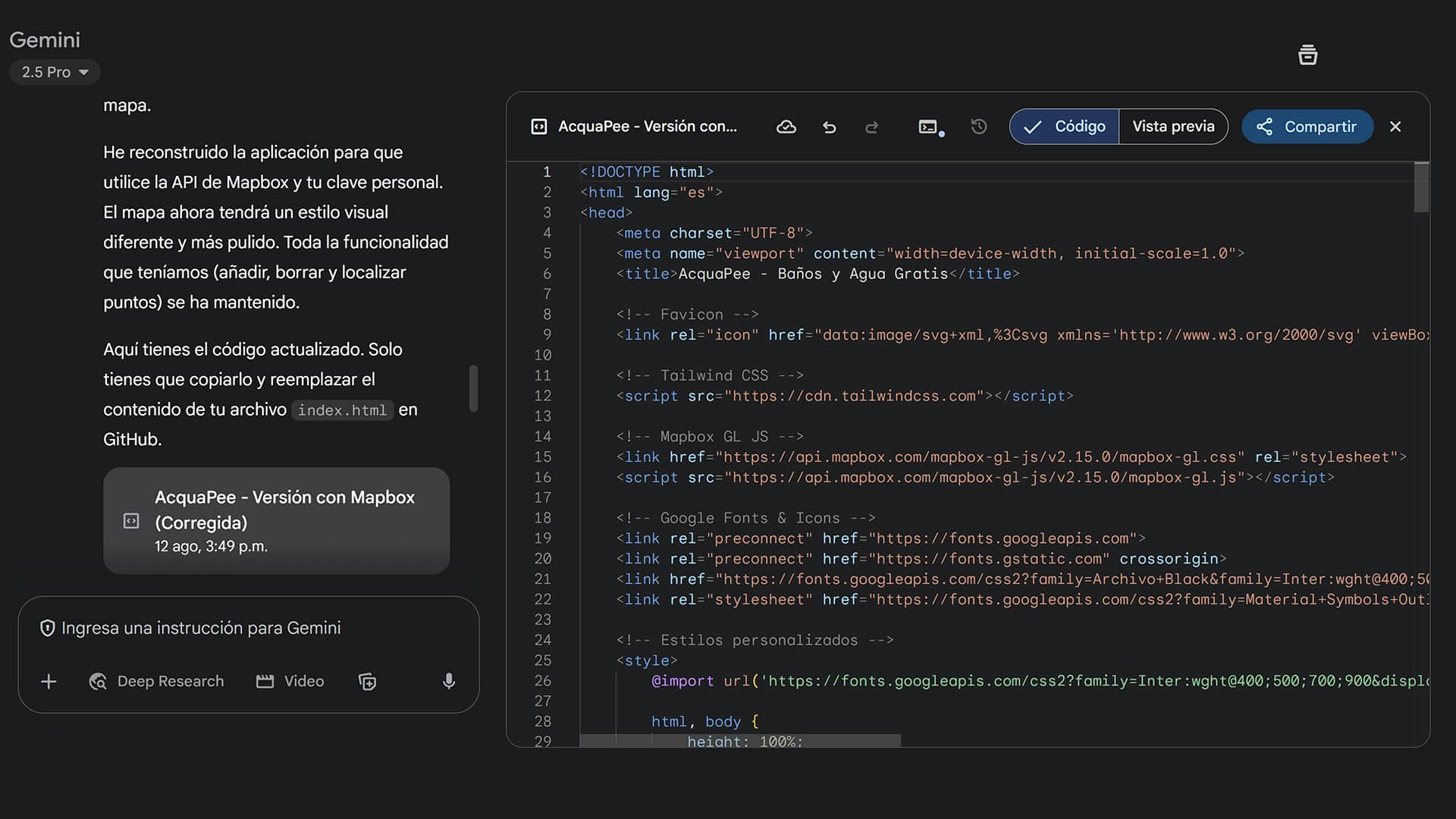Click the mapbox-gl.js script line
This screenshot has width=1456, height=819.
(975, 478)
